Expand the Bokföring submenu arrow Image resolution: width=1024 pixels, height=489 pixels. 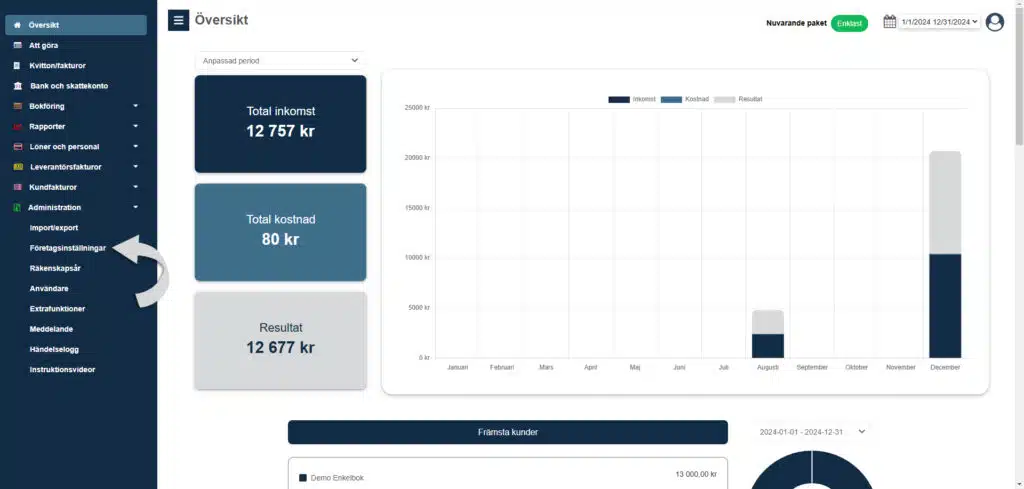[x=135, y=106]
